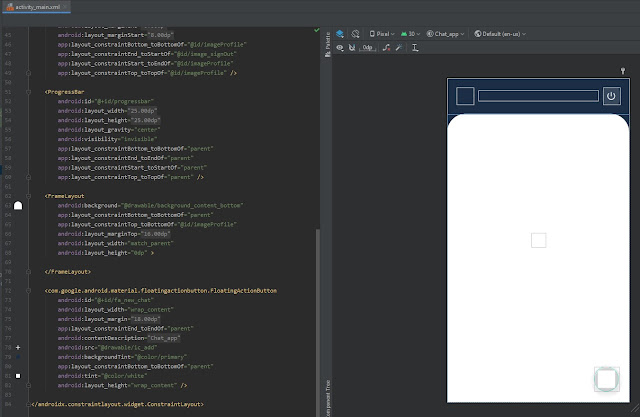Click the Guidelines icon in design toolbar
640x417 pixels.
pos(414,47)
